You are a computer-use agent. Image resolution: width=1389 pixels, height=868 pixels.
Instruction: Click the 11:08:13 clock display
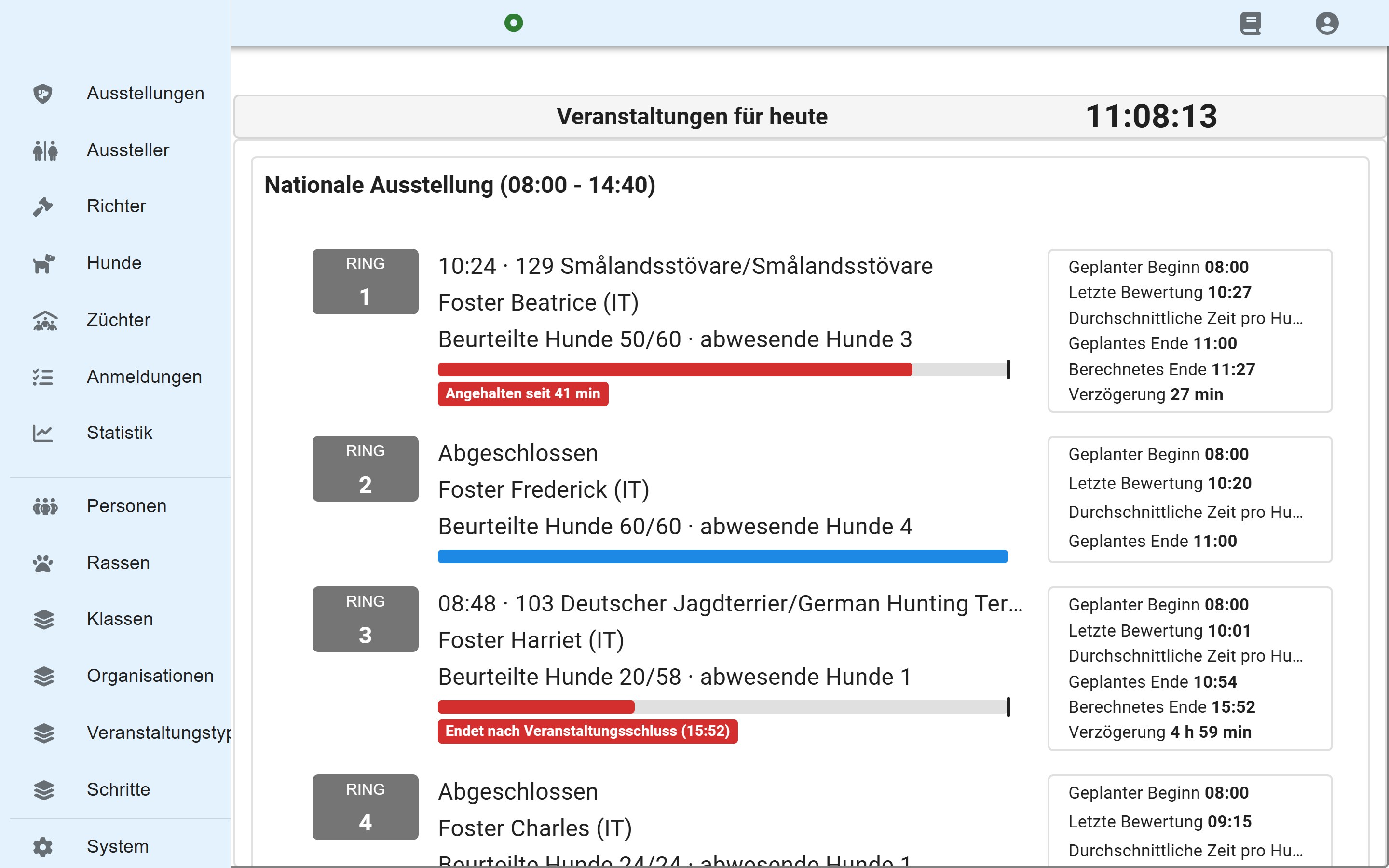click(1151, 116)
